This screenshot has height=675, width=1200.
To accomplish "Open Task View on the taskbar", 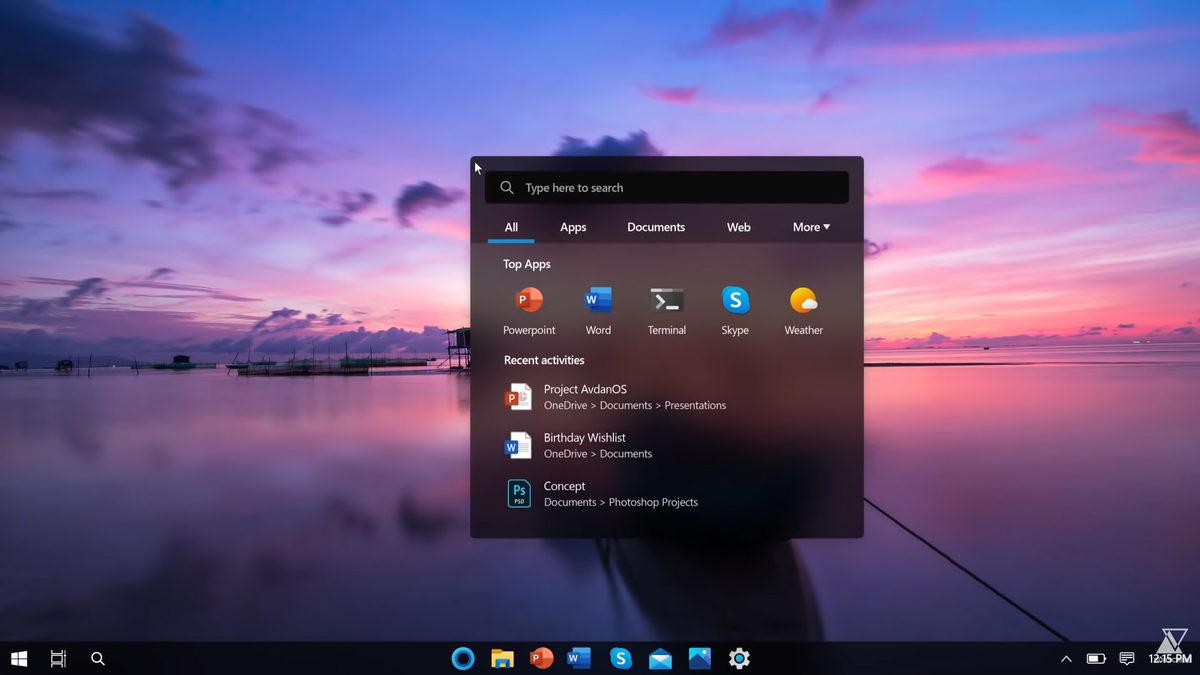I will pyautogui.click(x=57, y=658).
